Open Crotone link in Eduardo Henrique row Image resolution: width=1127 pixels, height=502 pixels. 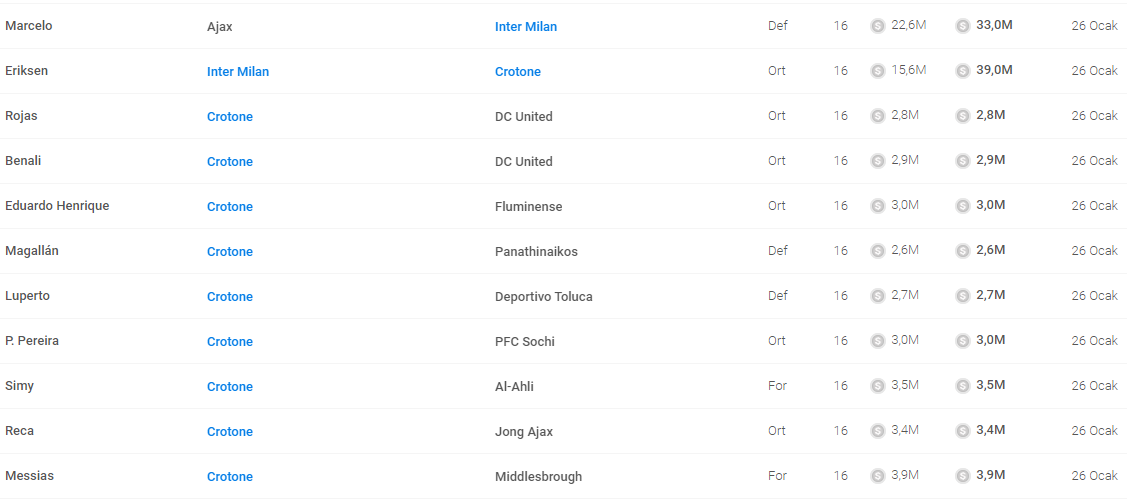(x=230, y=206)
